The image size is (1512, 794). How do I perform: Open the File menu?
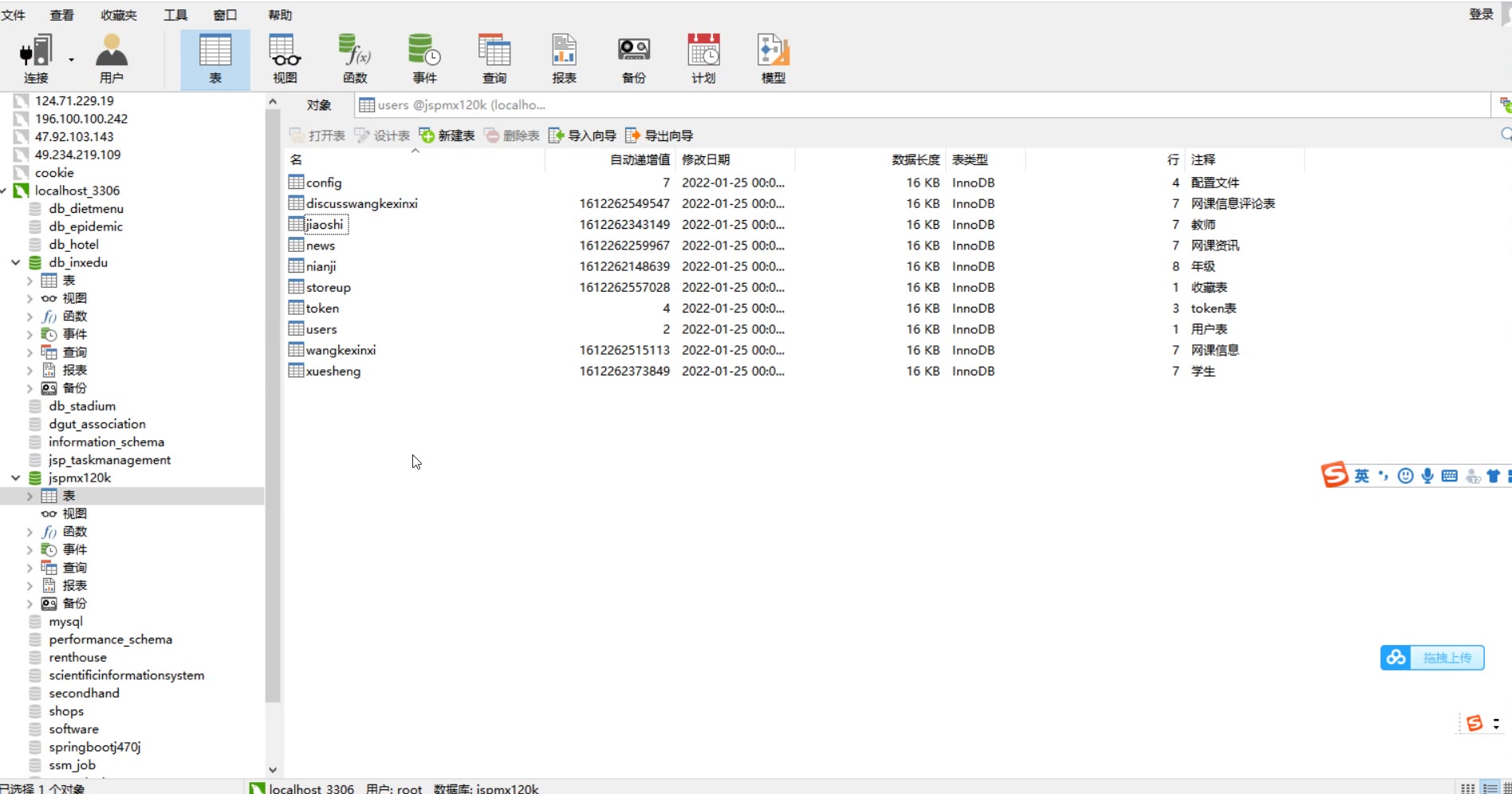point(14,14)
